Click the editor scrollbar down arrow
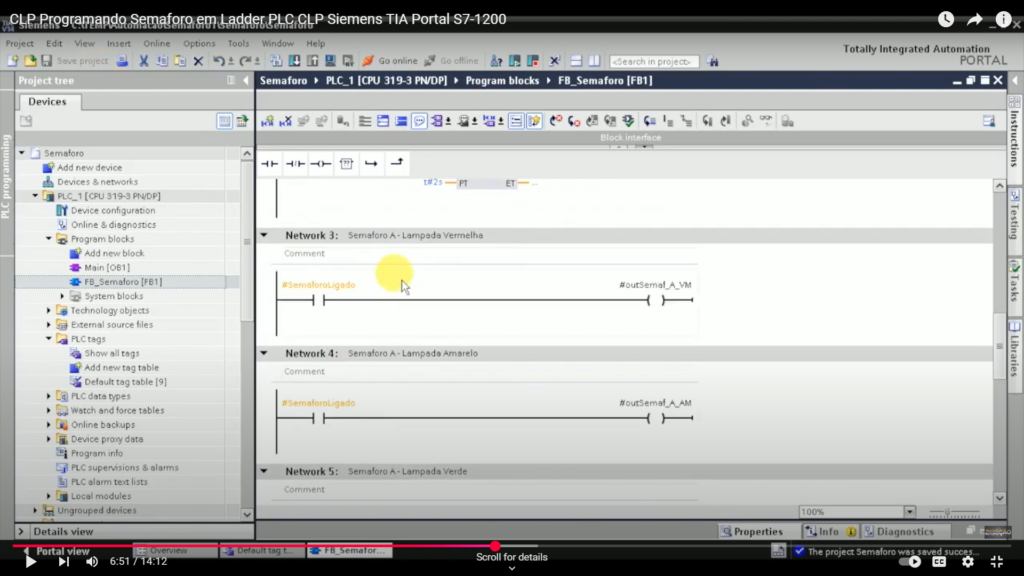The width and height of the screenshot is (1024, 576). click(1000, 498)
